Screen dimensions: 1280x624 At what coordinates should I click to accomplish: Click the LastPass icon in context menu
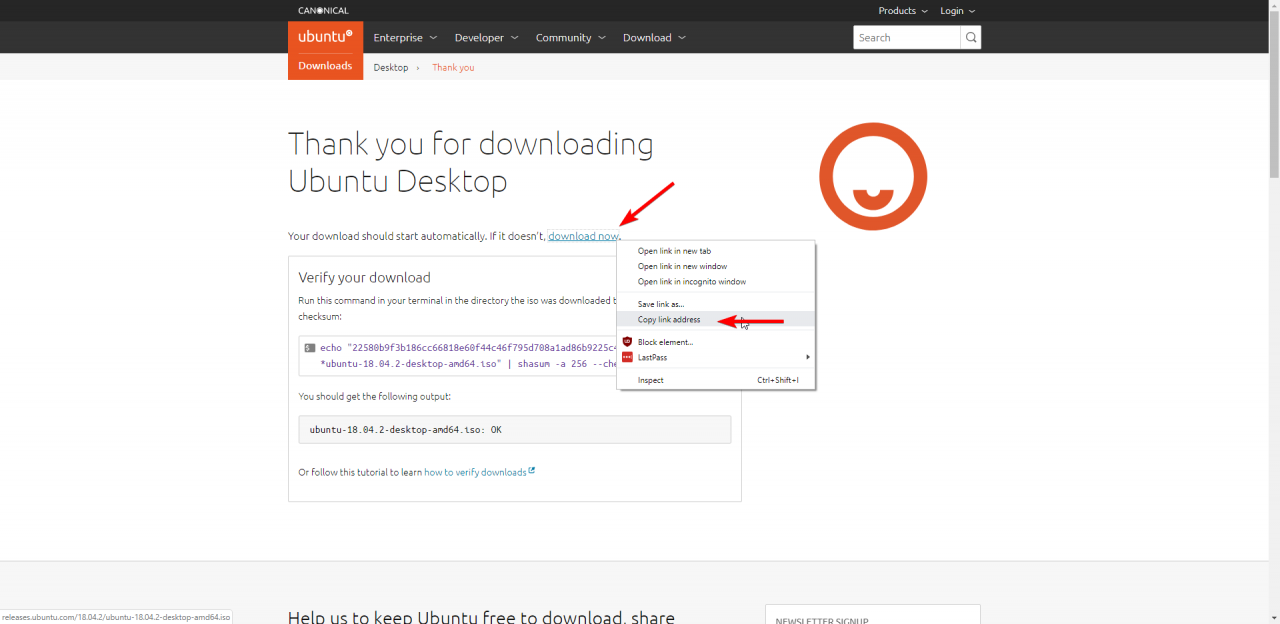627,357
